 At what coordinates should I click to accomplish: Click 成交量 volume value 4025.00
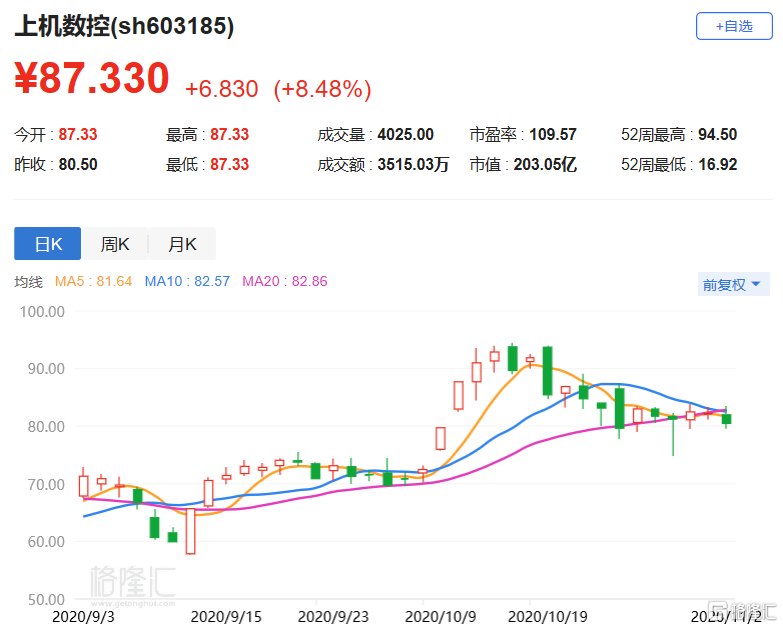pyautogui.click(x=405, y=134)
